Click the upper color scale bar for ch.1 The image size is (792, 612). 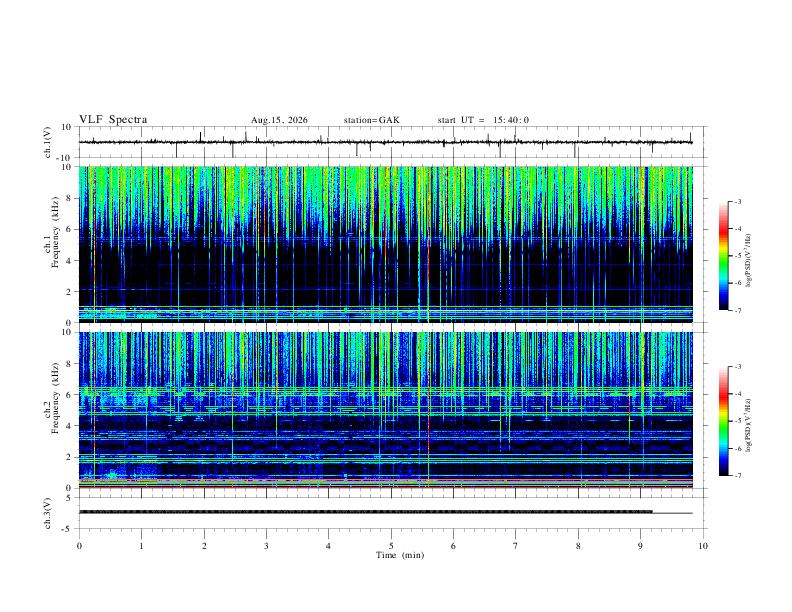724,256
